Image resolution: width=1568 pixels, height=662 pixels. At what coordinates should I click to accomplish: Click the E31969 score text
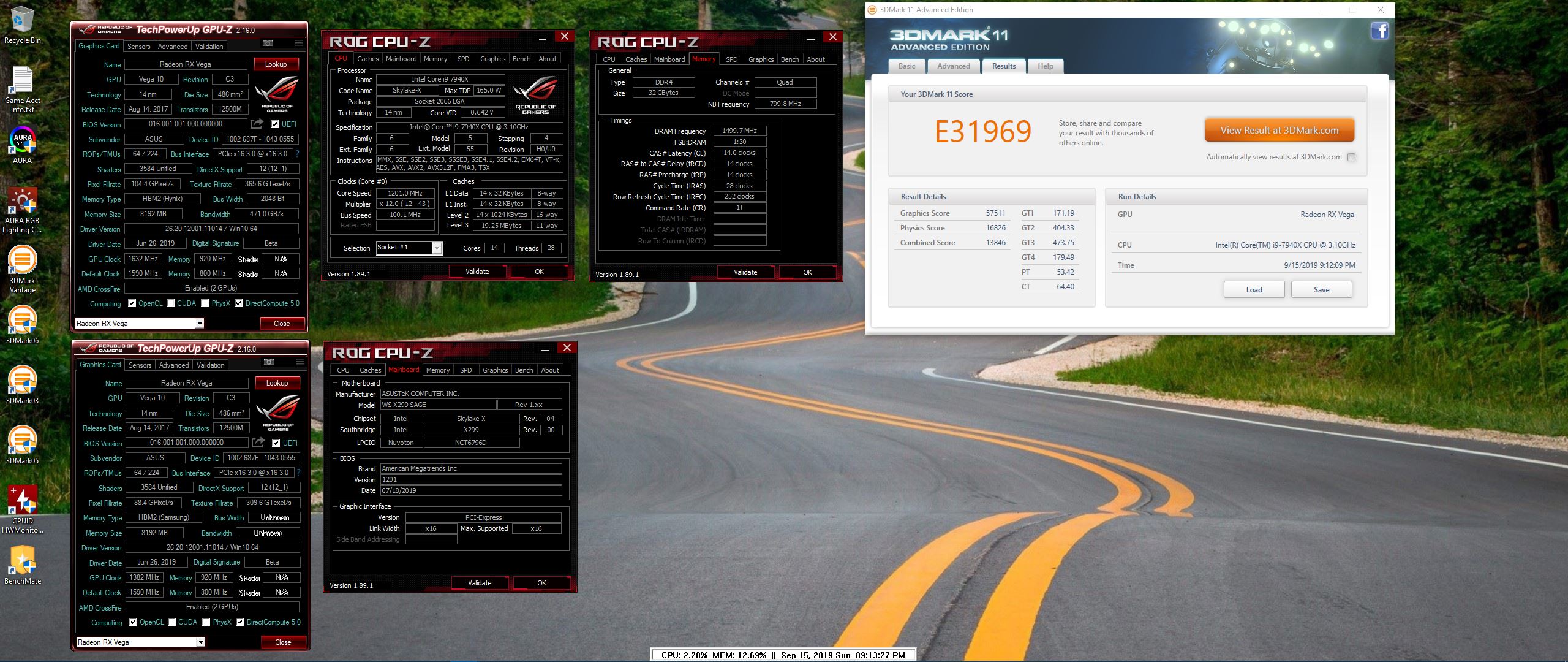pyautogui.click(x=983, y=131)
